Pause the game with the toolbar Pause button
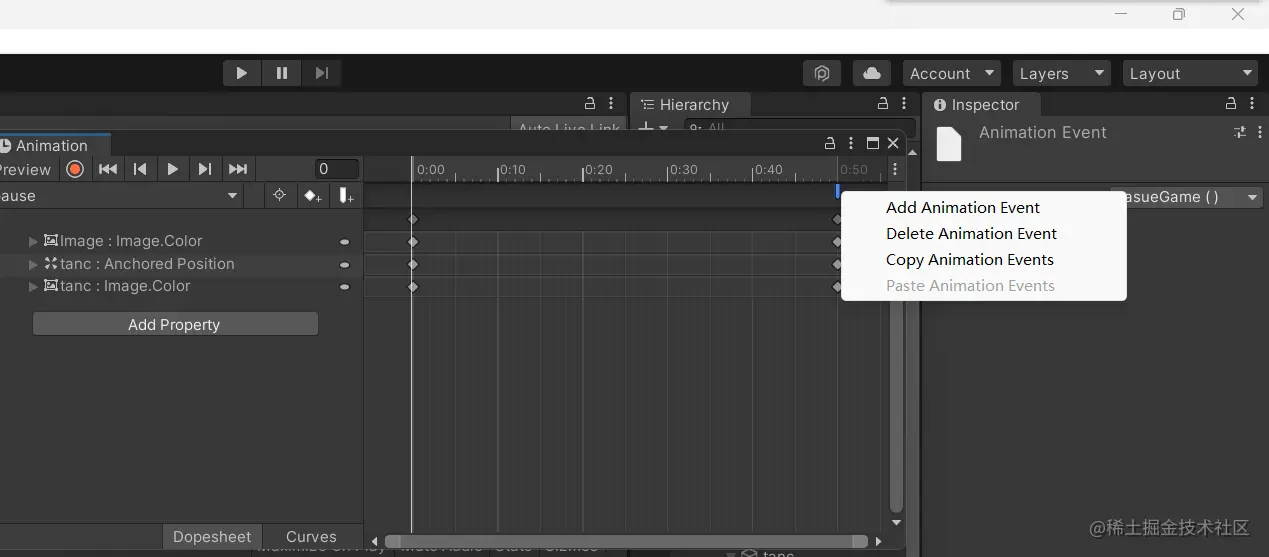1269x557 pixels. [x=282, y=73]
